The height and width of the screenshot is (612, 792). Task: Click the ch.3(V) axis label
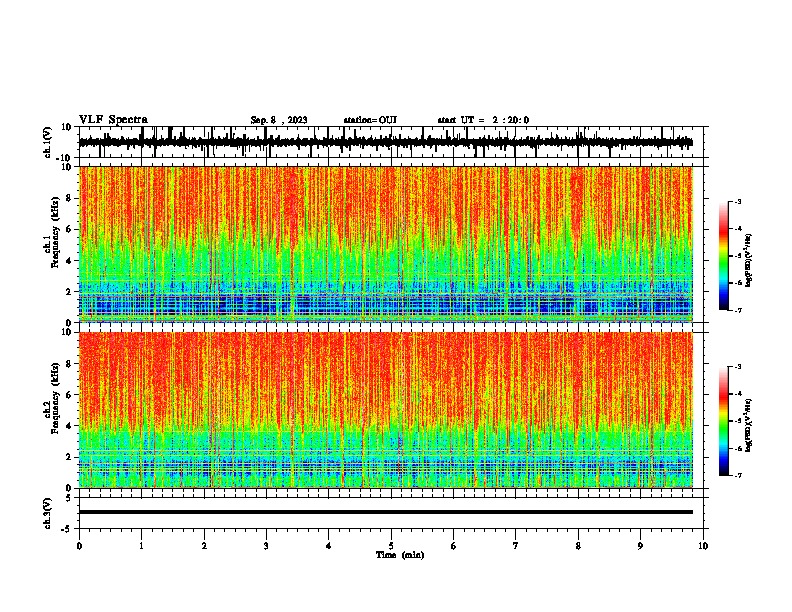point(48,513)
